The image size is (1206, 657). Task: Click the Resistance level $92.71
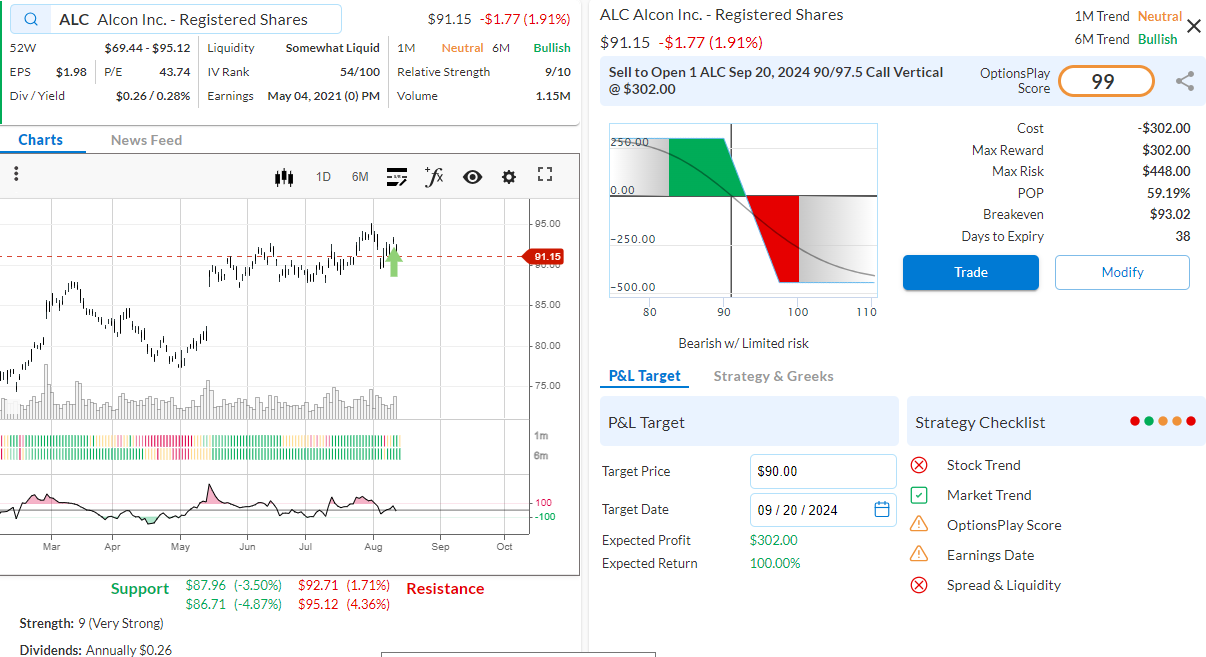click(x=319, y=585)
